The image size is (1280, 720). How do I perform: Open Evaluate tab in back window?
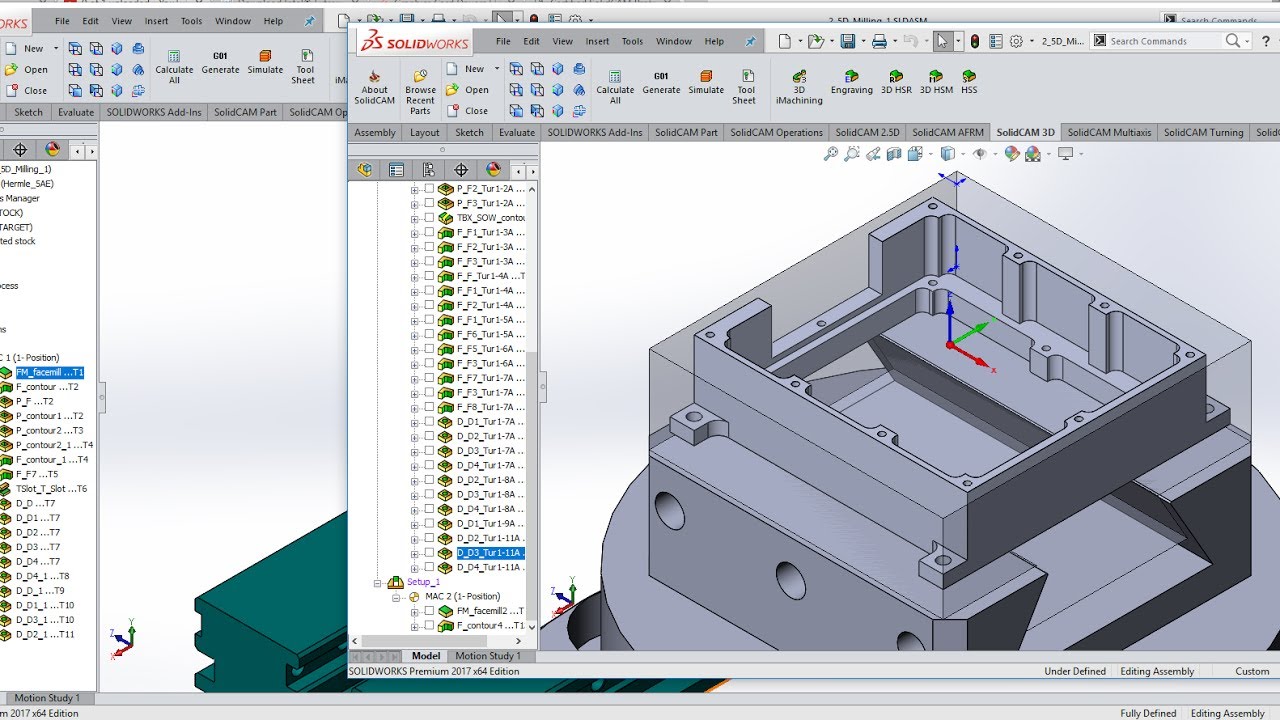coord(76,112)
